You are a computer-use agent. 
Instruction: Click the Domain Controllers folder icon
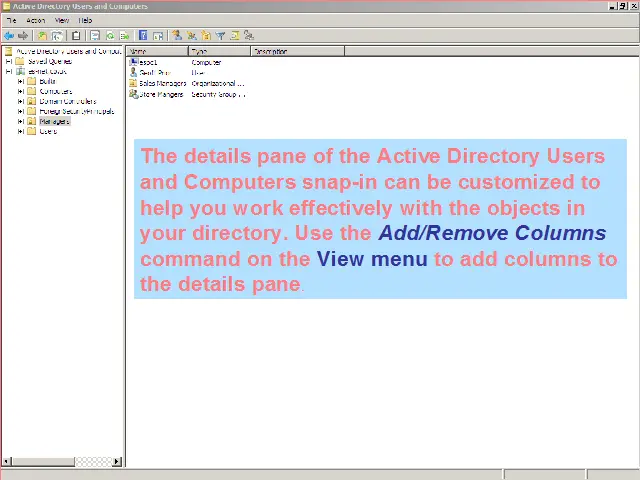click(32, 101)
